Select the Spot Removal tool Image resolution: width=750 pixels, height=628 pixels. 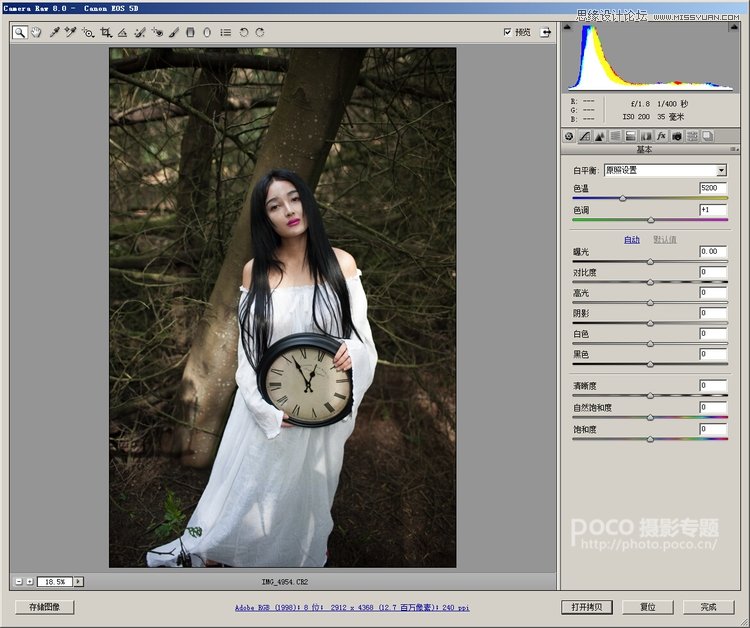(140, 33)
